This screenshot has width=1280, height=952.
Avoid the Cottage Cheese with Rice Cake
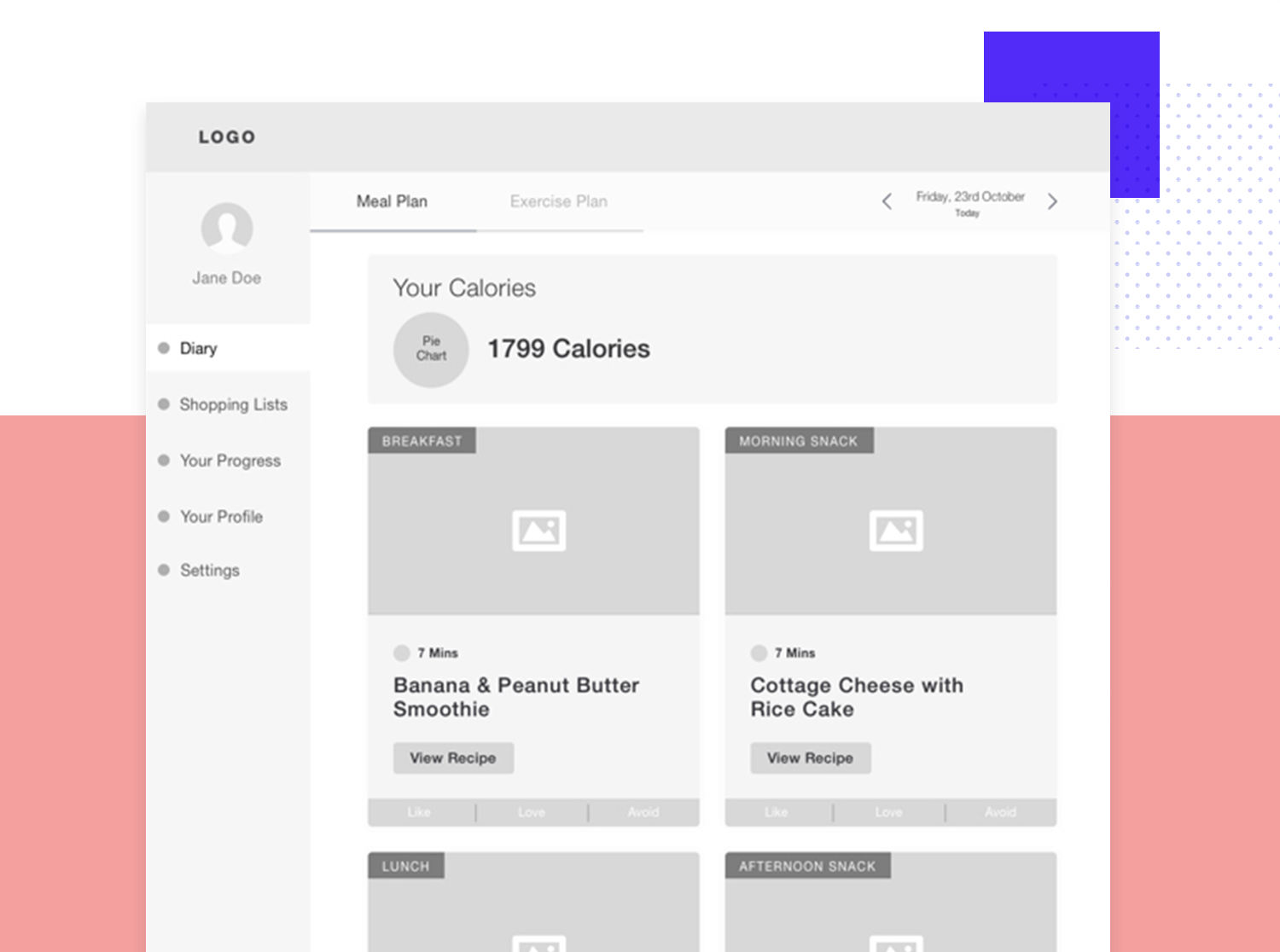pyautogui.click(x=1001, y=812)
